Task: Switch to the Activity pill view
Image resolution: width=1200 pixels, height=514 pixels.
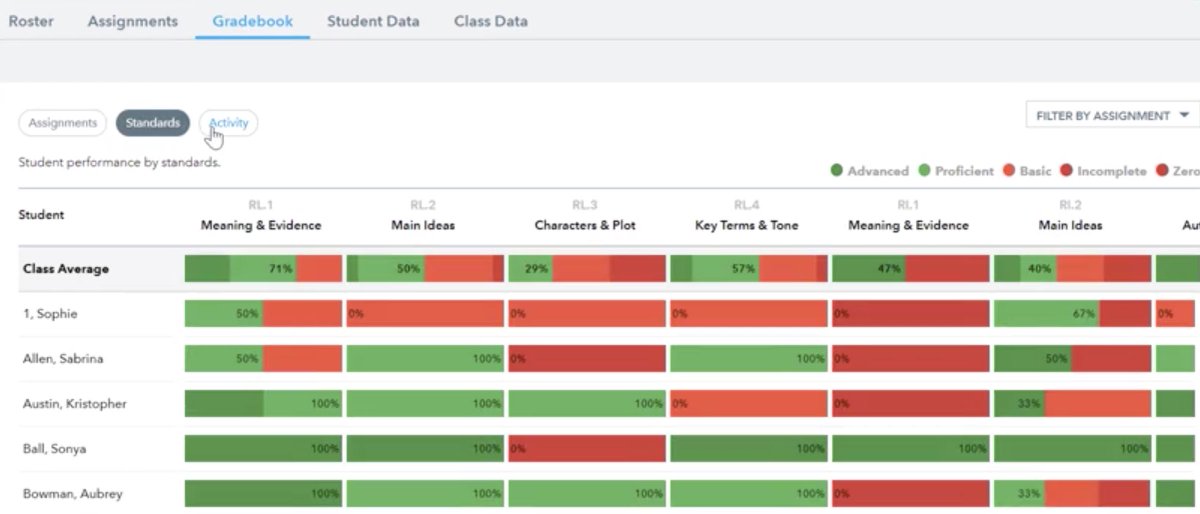Action: click(x=229, y=123)
